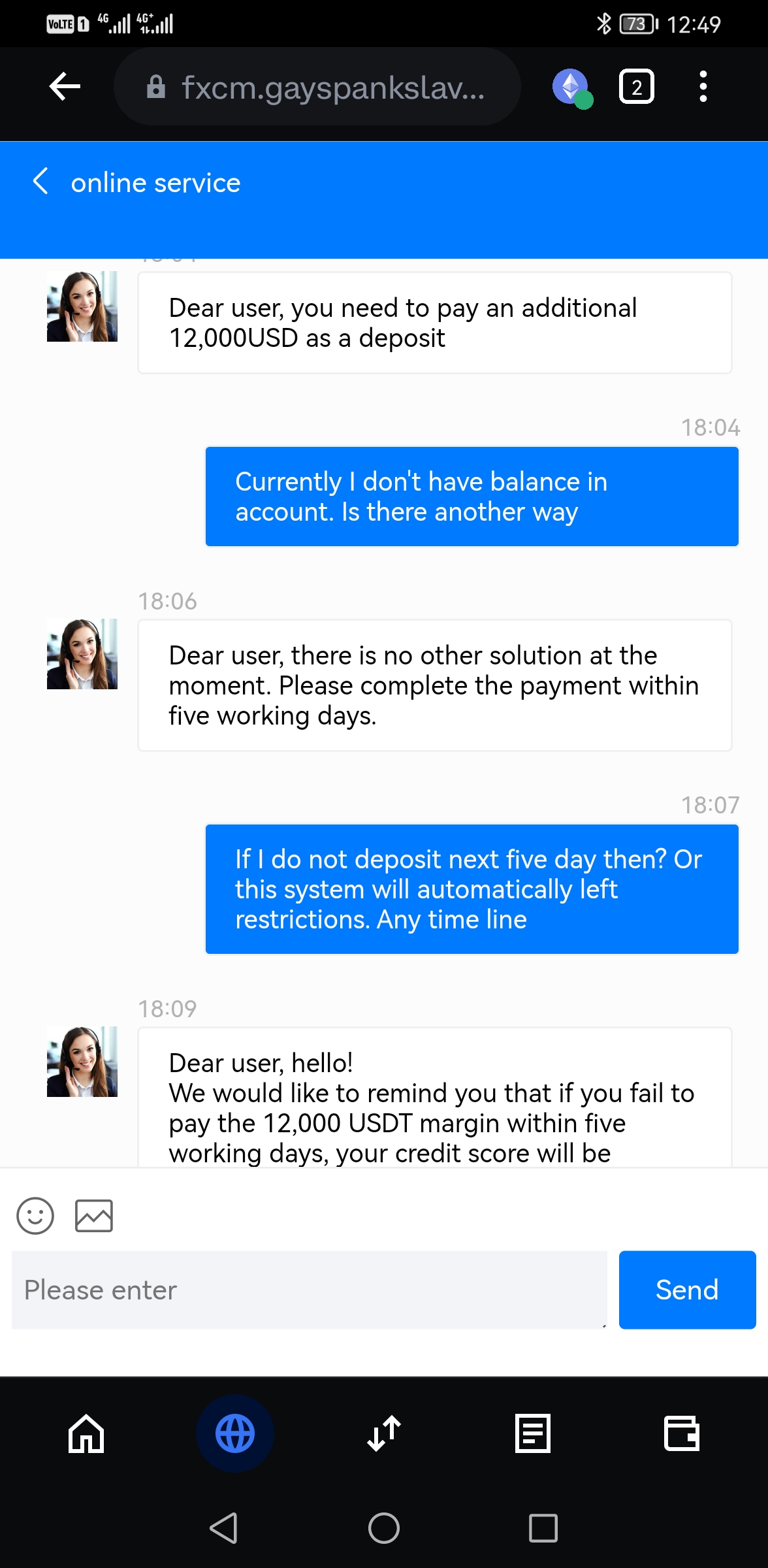This screenshot has width=768, height=1568.
Task: Open the wallet tab
Action: tap(681, 1433)
